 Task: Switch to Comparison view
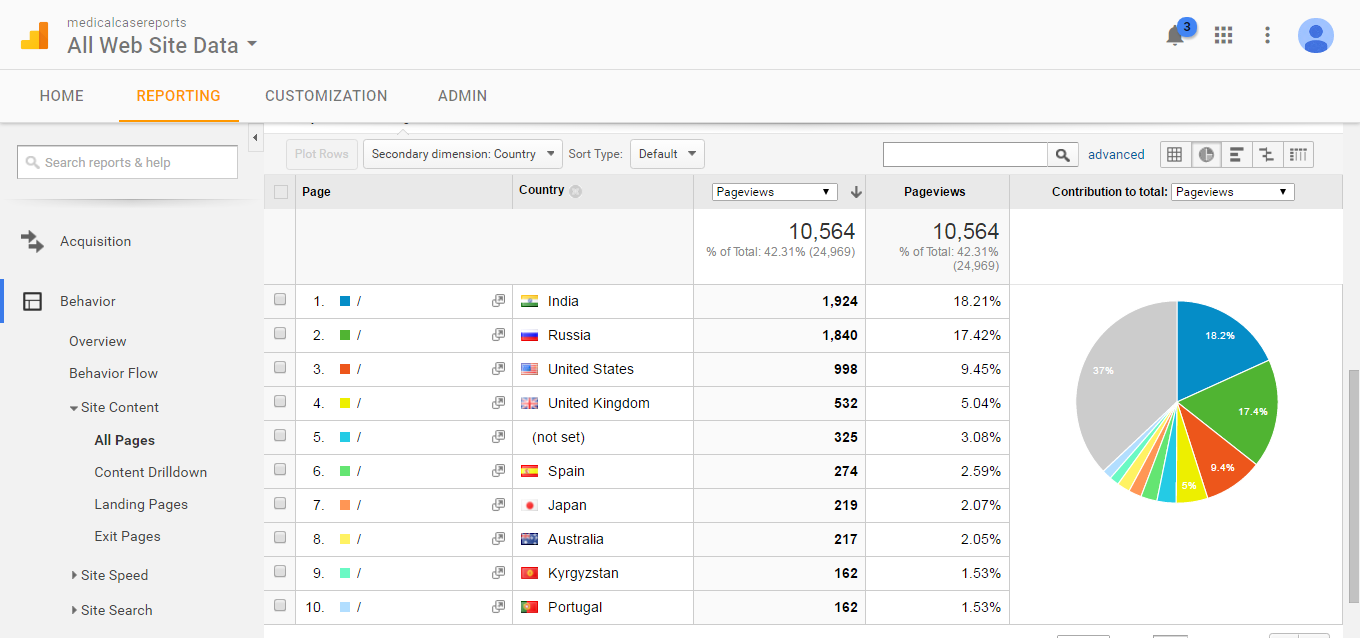click(x=1267, y=154)
